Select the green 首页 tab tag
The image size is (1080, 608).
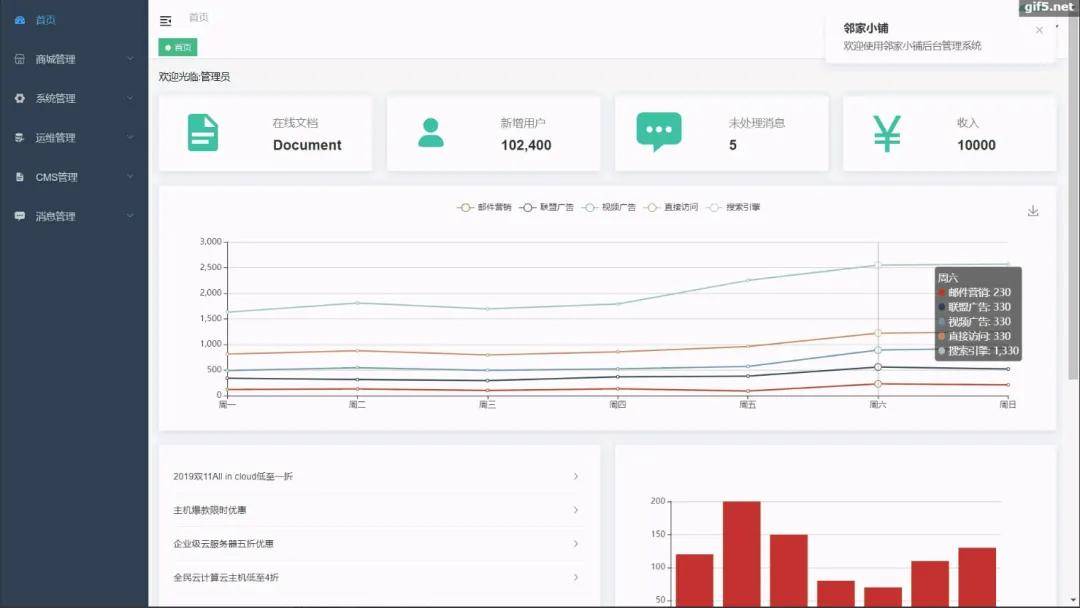[178, 47]
